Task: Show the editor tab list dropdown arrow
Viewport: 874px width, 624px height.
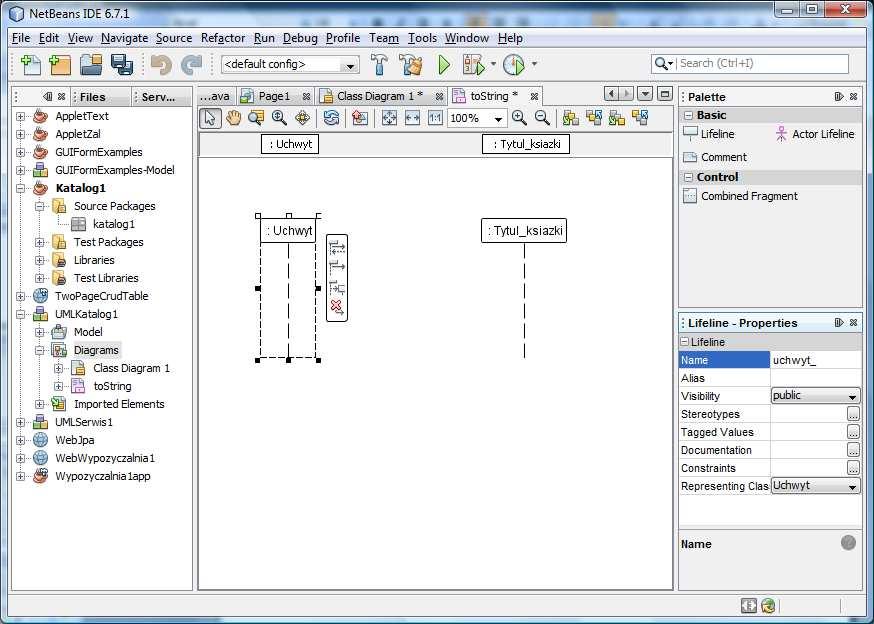Action: [645, 94]
